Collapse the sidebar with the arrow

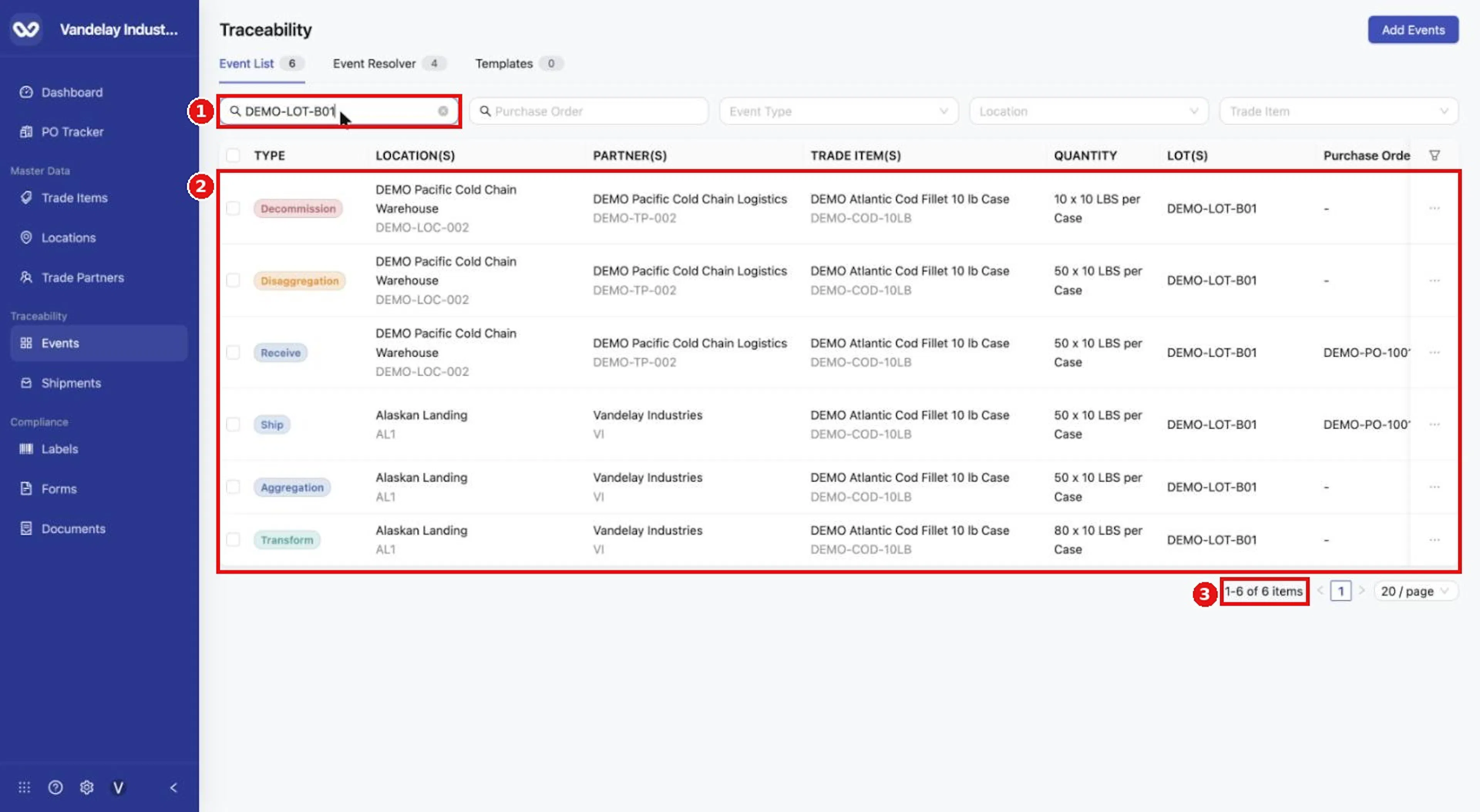(x=173, y=787)
